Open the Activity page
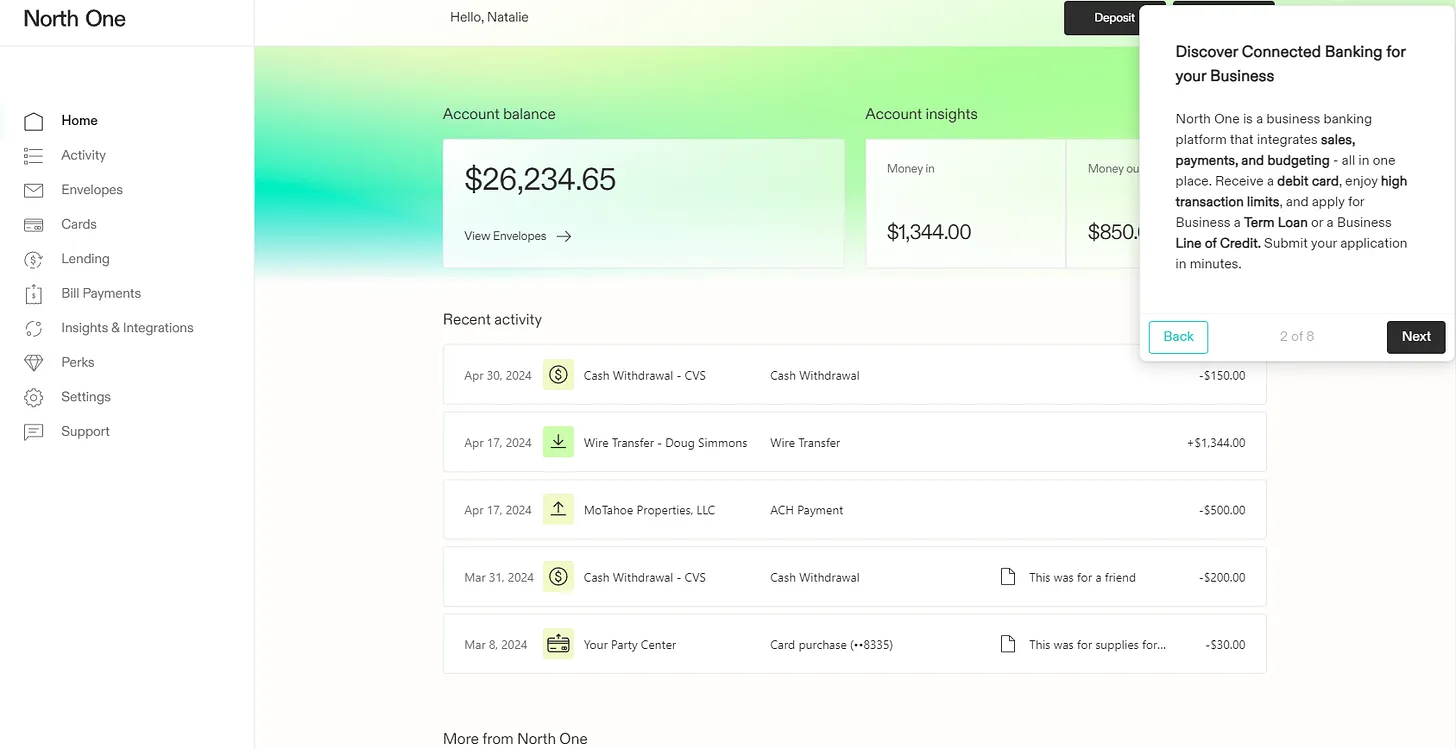The image size is (1456, 749). pyautogui.click(x=83, y=155)
